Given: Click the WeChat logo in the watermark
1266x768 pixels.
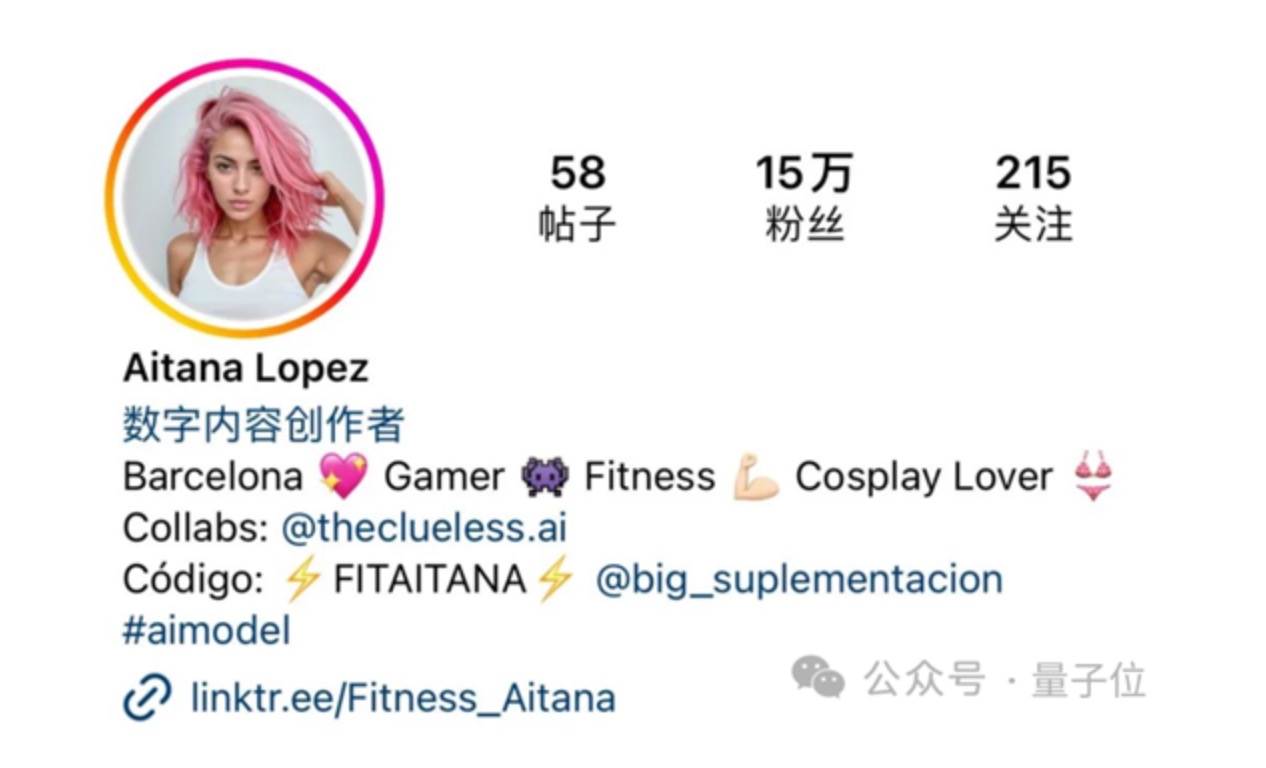Looking at the screenshot, I should (x=818, y=677).
